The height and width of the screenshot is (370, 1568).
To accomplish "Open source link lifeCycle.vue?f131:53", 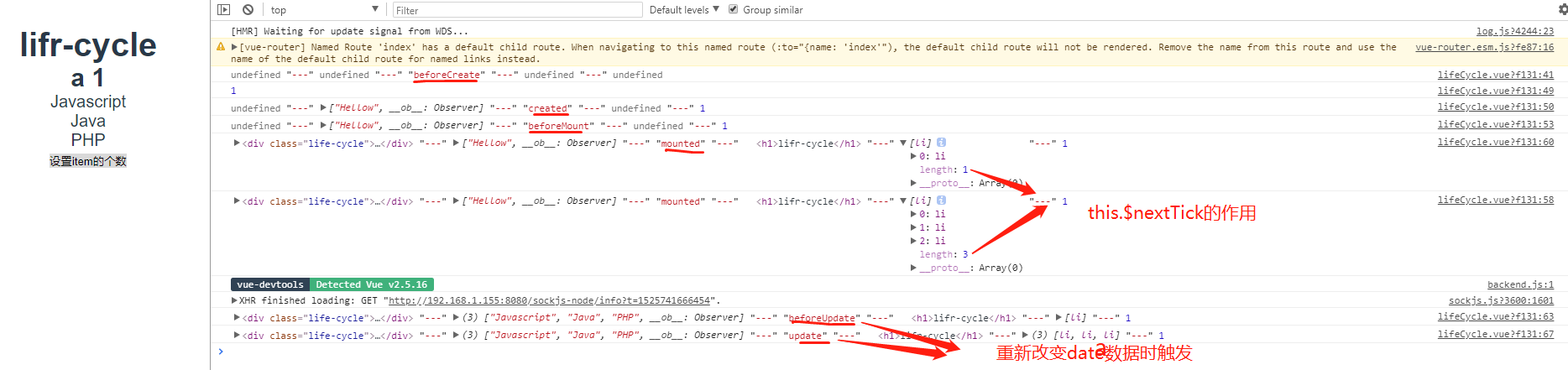I will coord(1496,124).
